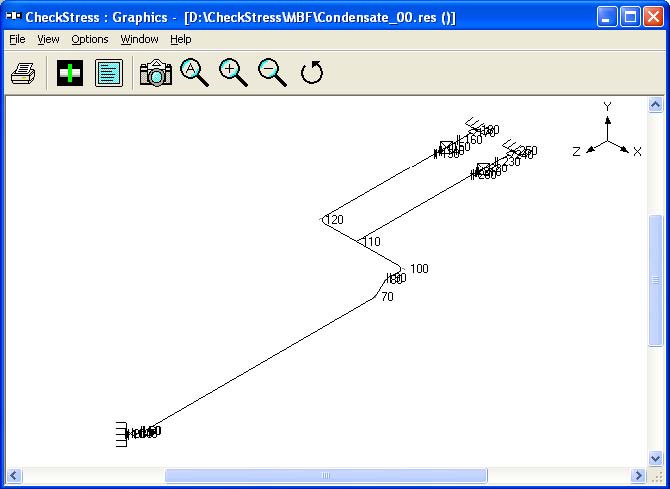
Task: Click the vertical scrollbar thumb
Action: pyautogui.click(x=655, y=280)
